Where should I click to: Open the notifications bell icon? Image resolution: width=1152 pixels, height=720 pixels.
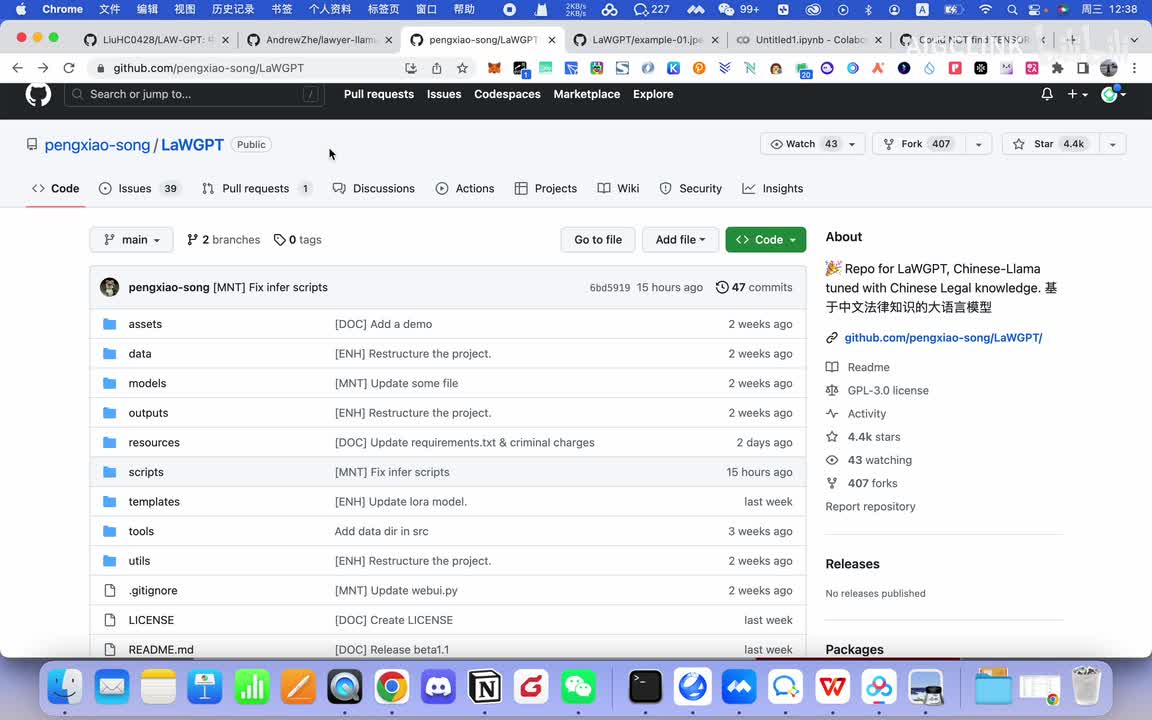(1047, 94)
